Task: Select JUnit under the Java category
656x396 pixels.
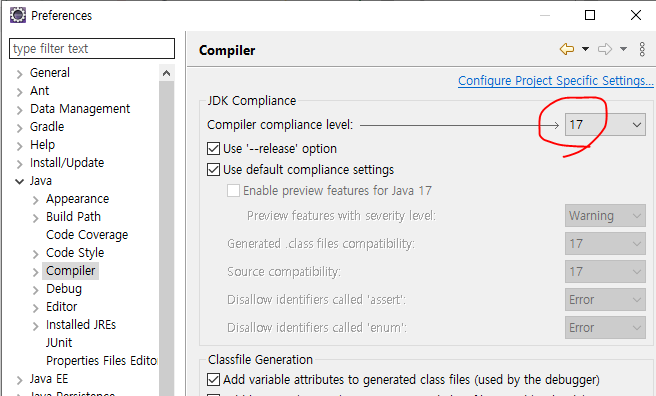Action: (x=59, y=342)
